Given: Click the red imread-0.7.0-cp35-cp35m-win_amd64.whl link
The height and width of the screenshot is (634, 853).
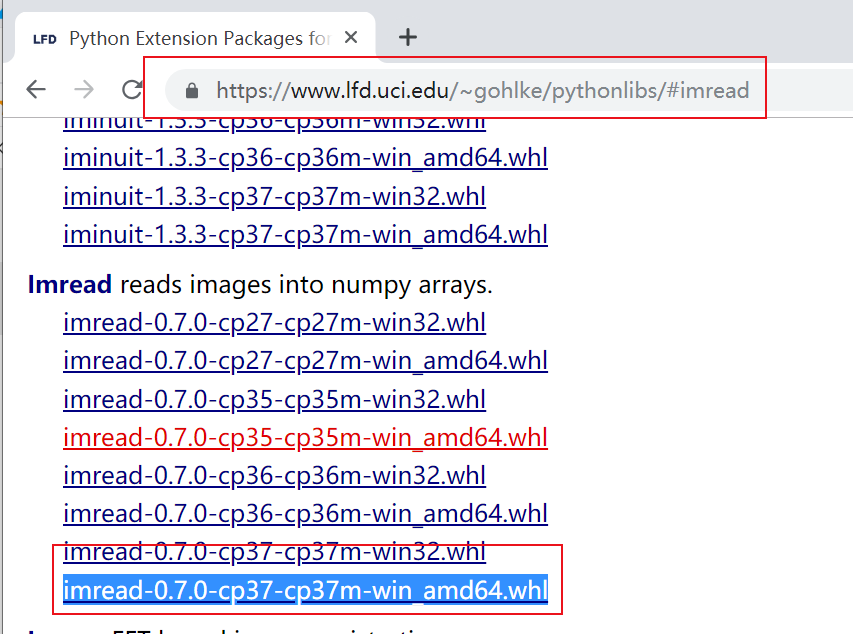Looking at the screenshot, I should coord(304,437).
